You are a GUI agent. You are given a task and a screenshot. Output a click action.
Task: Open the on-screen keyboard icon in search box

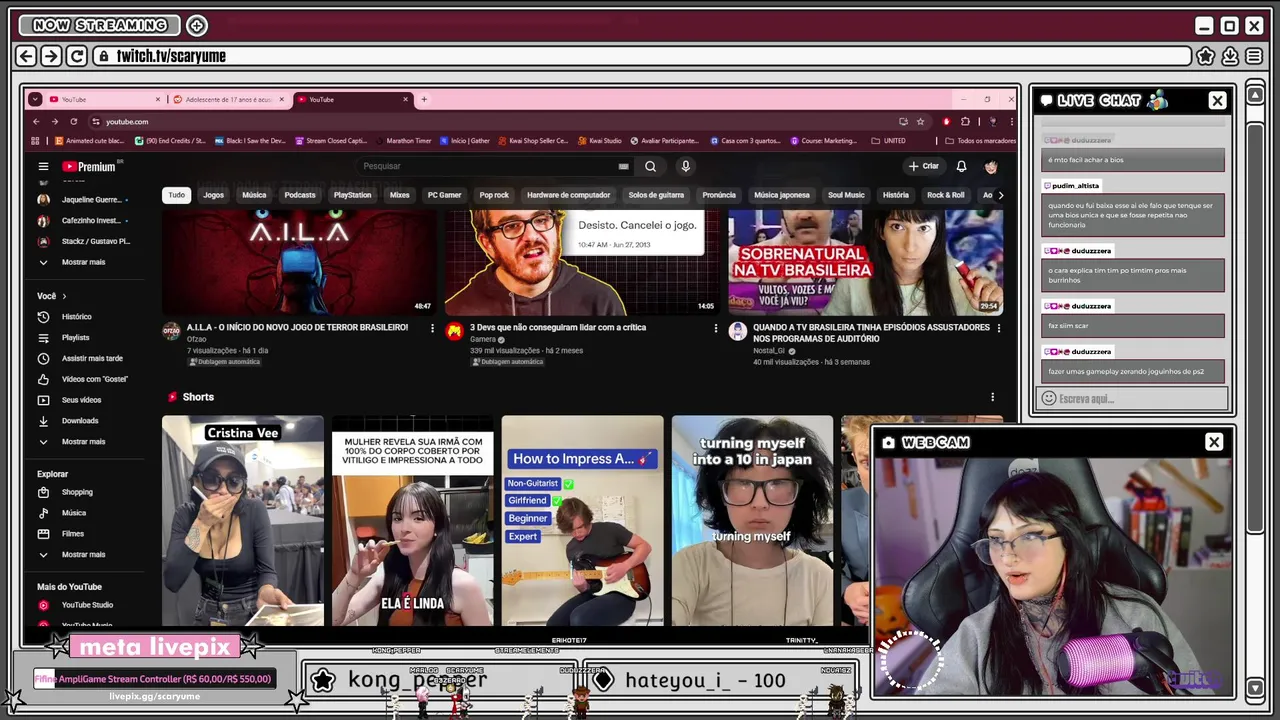(623, 167)
